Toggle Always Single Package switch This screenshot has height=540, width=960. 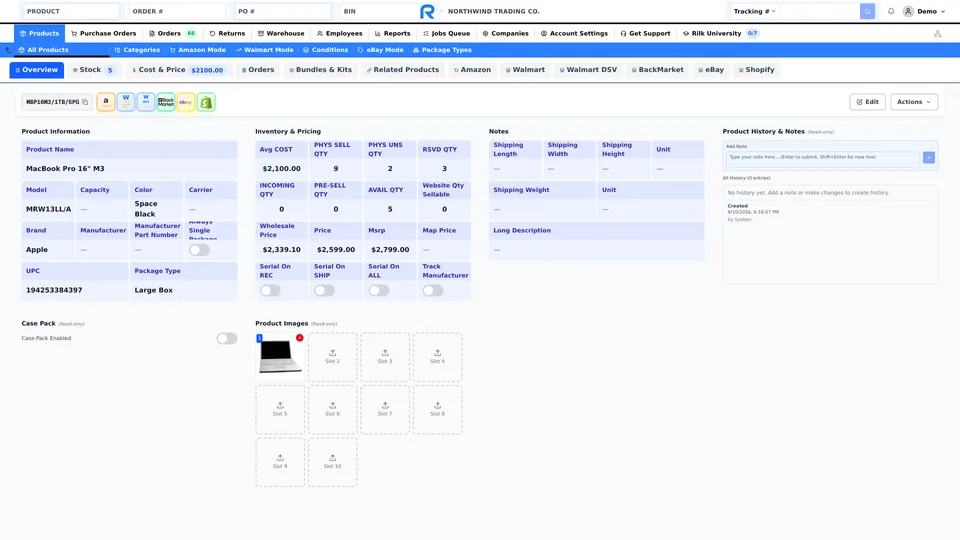pos(200,250)
